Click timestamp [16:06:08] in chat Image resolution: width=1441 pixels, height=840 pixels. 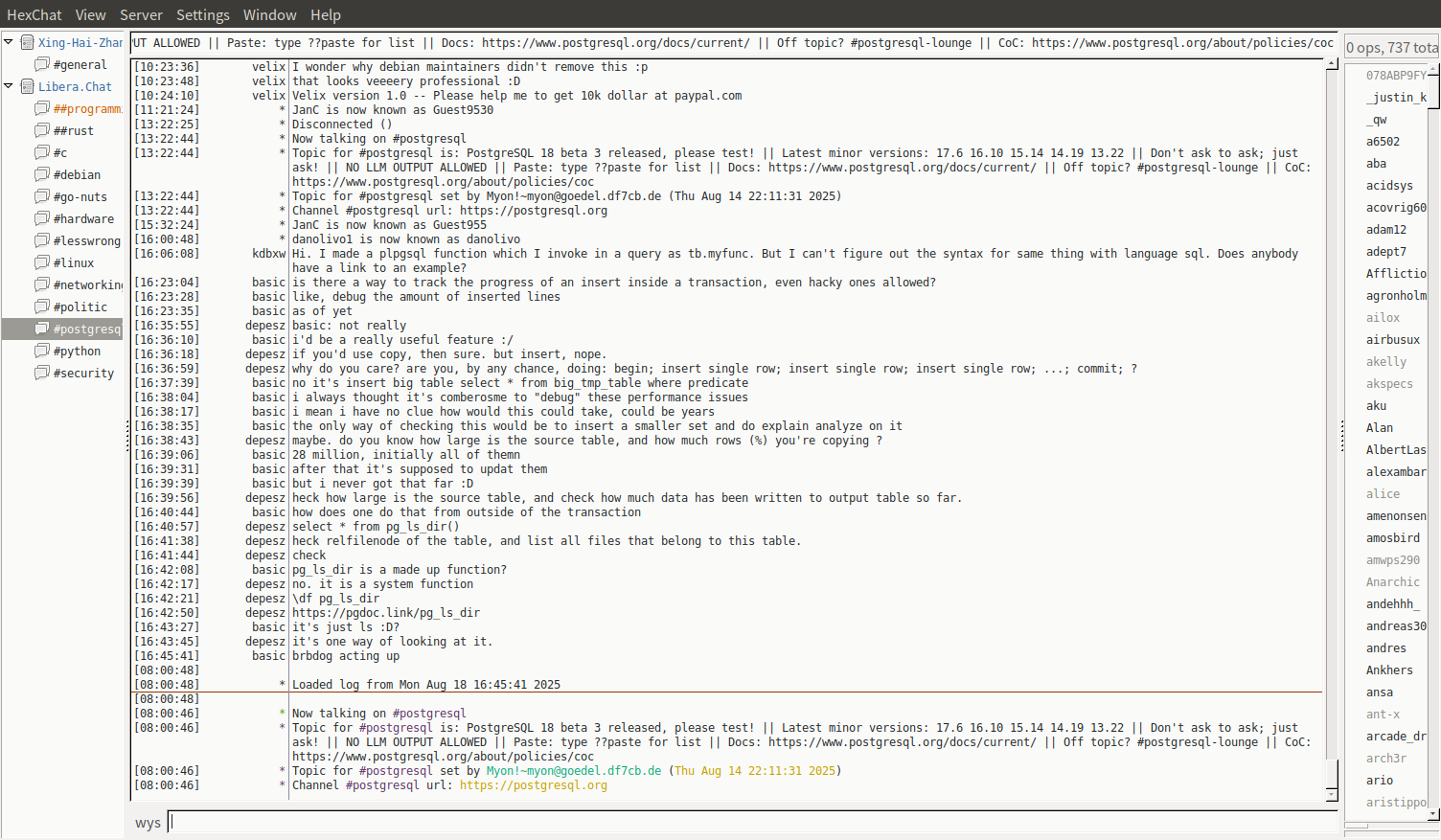point(167,254)
